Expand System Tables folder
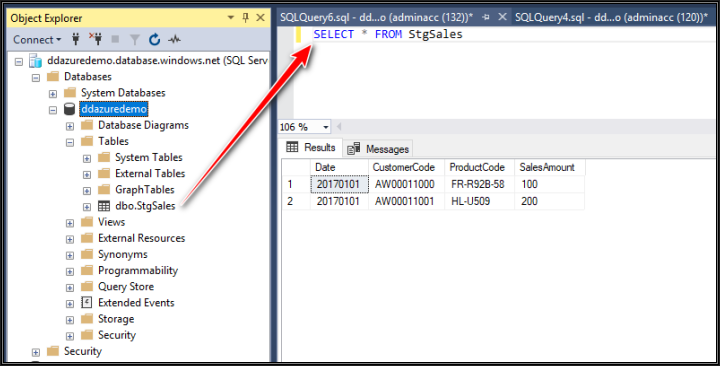 [87, 158]
